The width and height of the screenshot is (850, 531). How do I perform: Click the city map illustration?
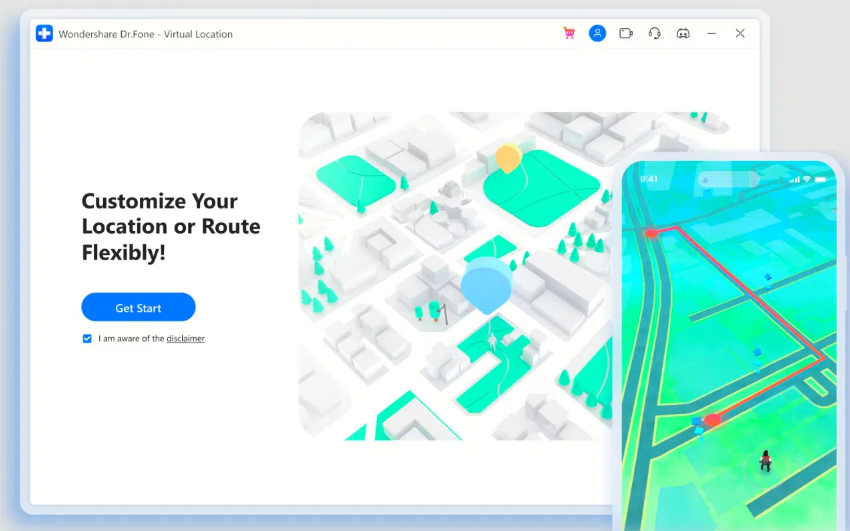[455, 276]
